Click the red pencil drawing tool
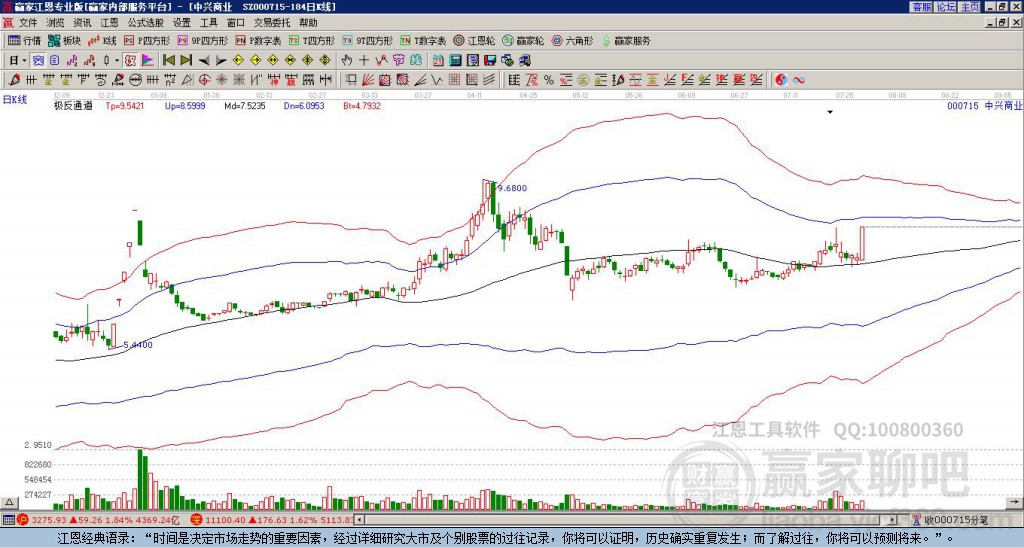Viewport: 1024px width, 548px height. pyautogui.click(x=13, y=80)
